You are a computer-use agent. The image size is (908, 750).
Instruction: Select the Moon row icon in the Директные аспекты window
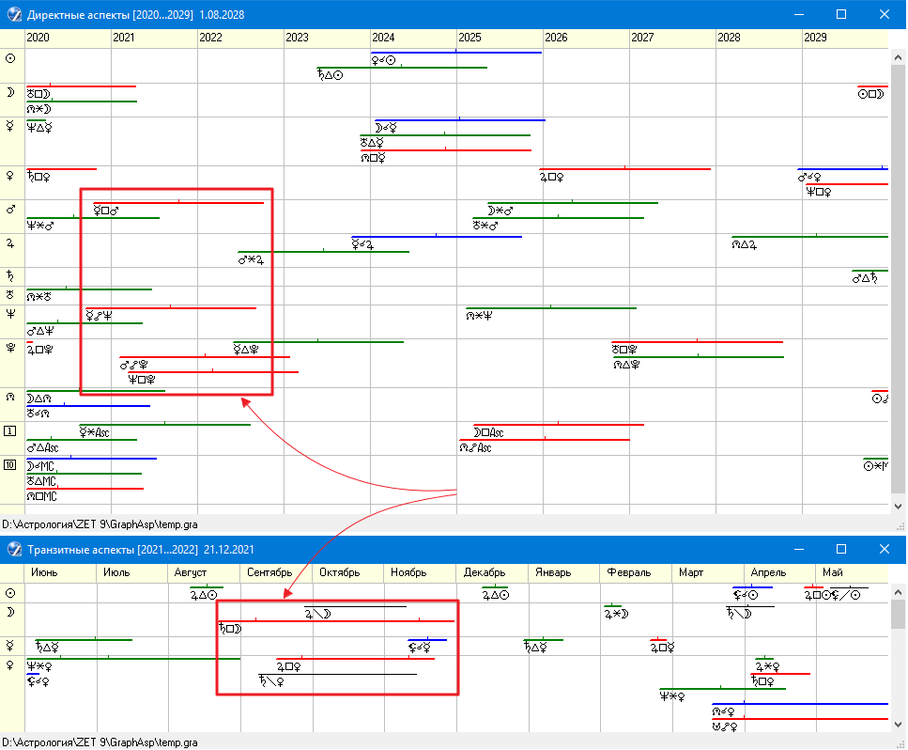10,92
